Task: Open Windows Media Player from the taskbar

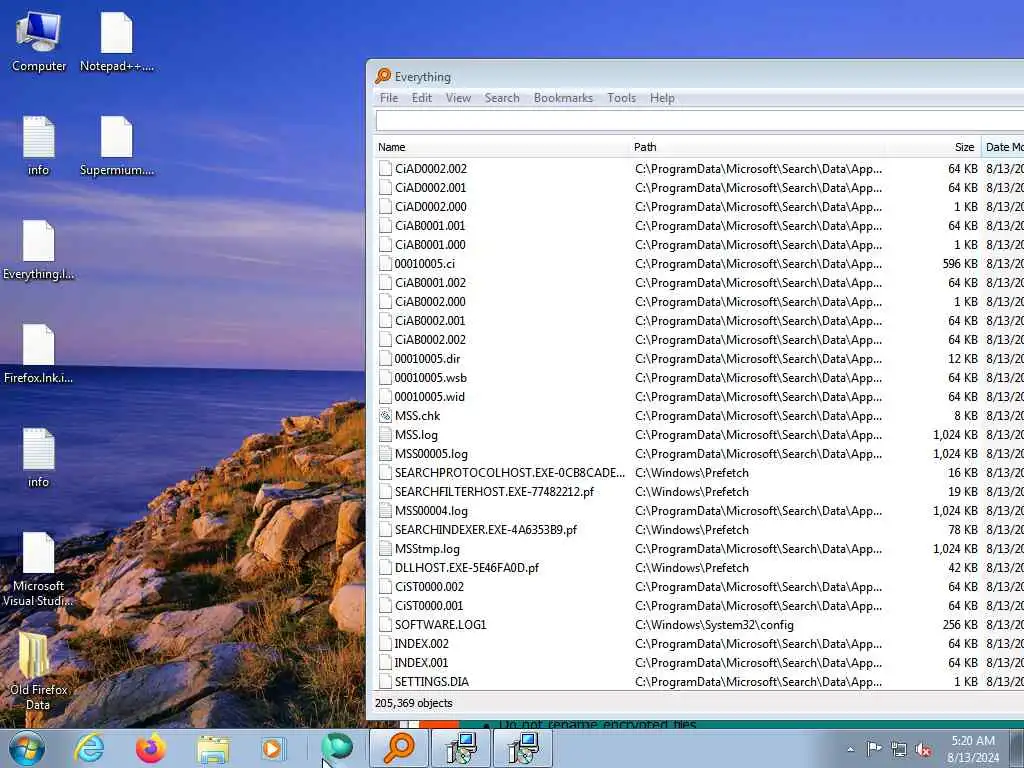Action: coord(272,749)
